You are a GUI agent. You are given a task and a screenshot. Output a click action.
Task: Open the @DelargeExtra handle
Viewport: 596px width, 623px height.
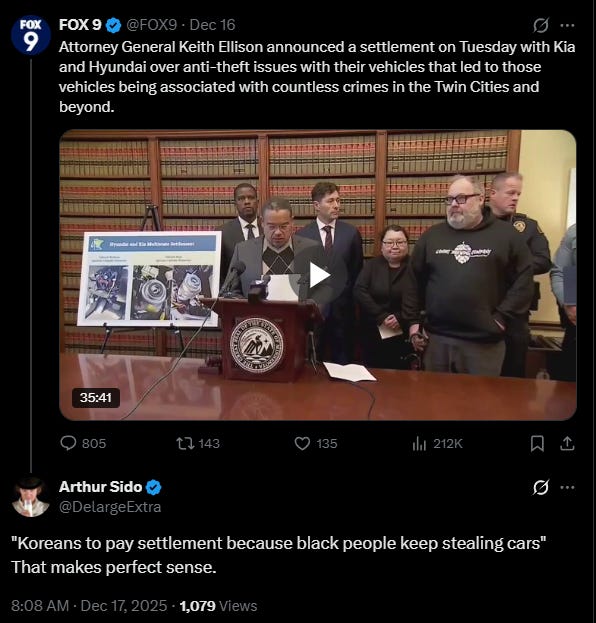click(x=110, y=507)
